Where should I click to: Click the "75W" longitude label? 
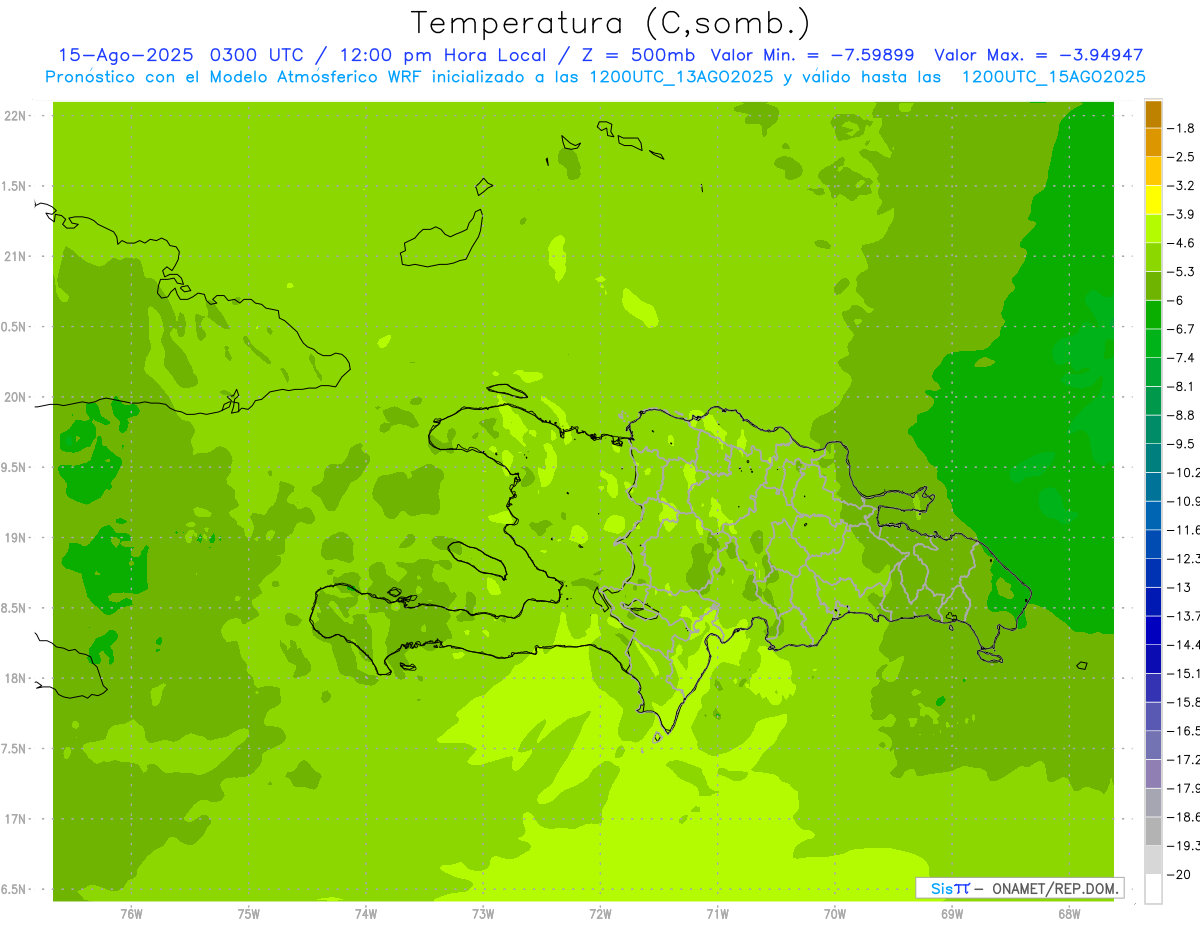click(249, 914)
